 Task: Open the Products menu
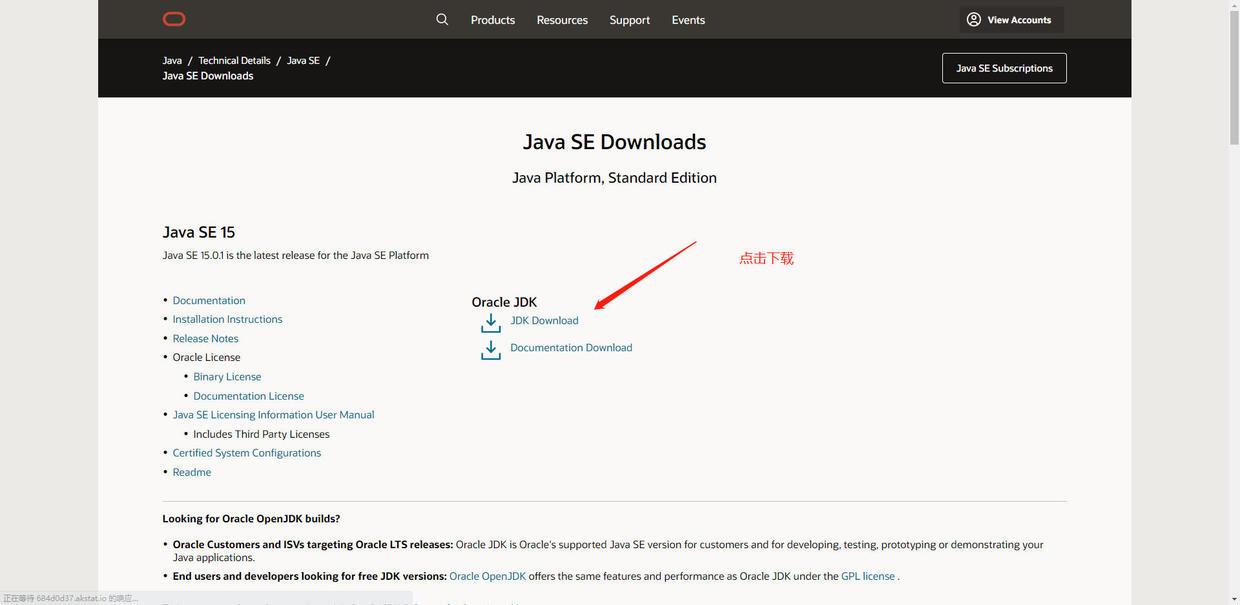point(492,19)
